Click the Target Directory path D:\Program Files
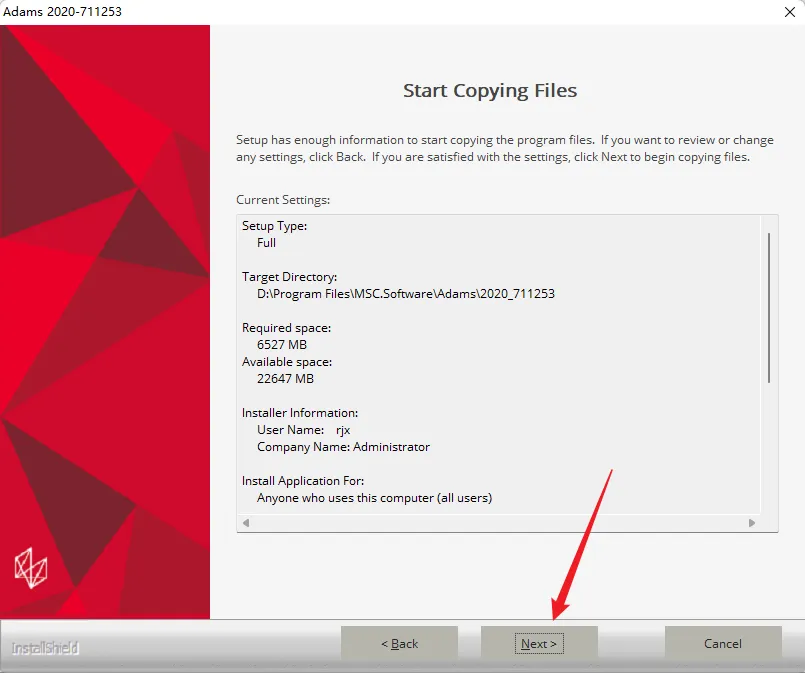Screen dimensions: 805x673 coord(406,294)
